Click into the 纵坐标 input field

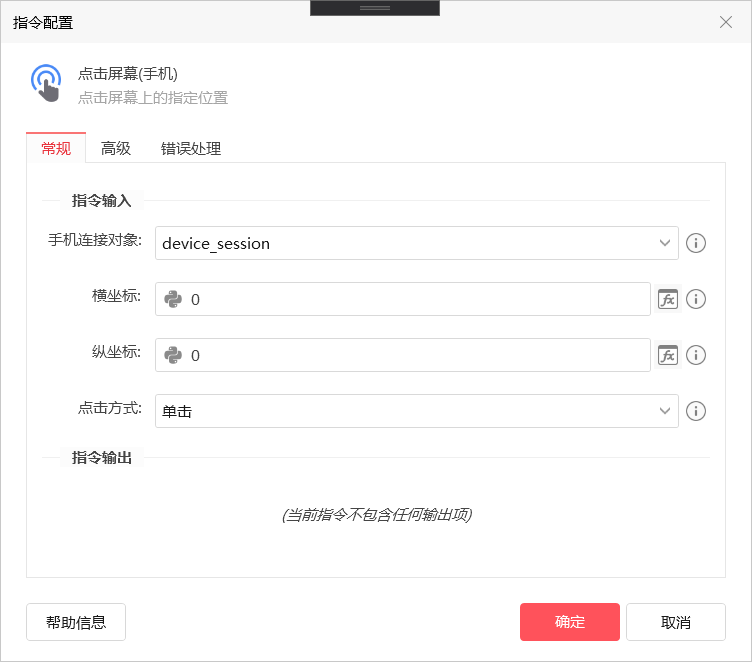403,355
